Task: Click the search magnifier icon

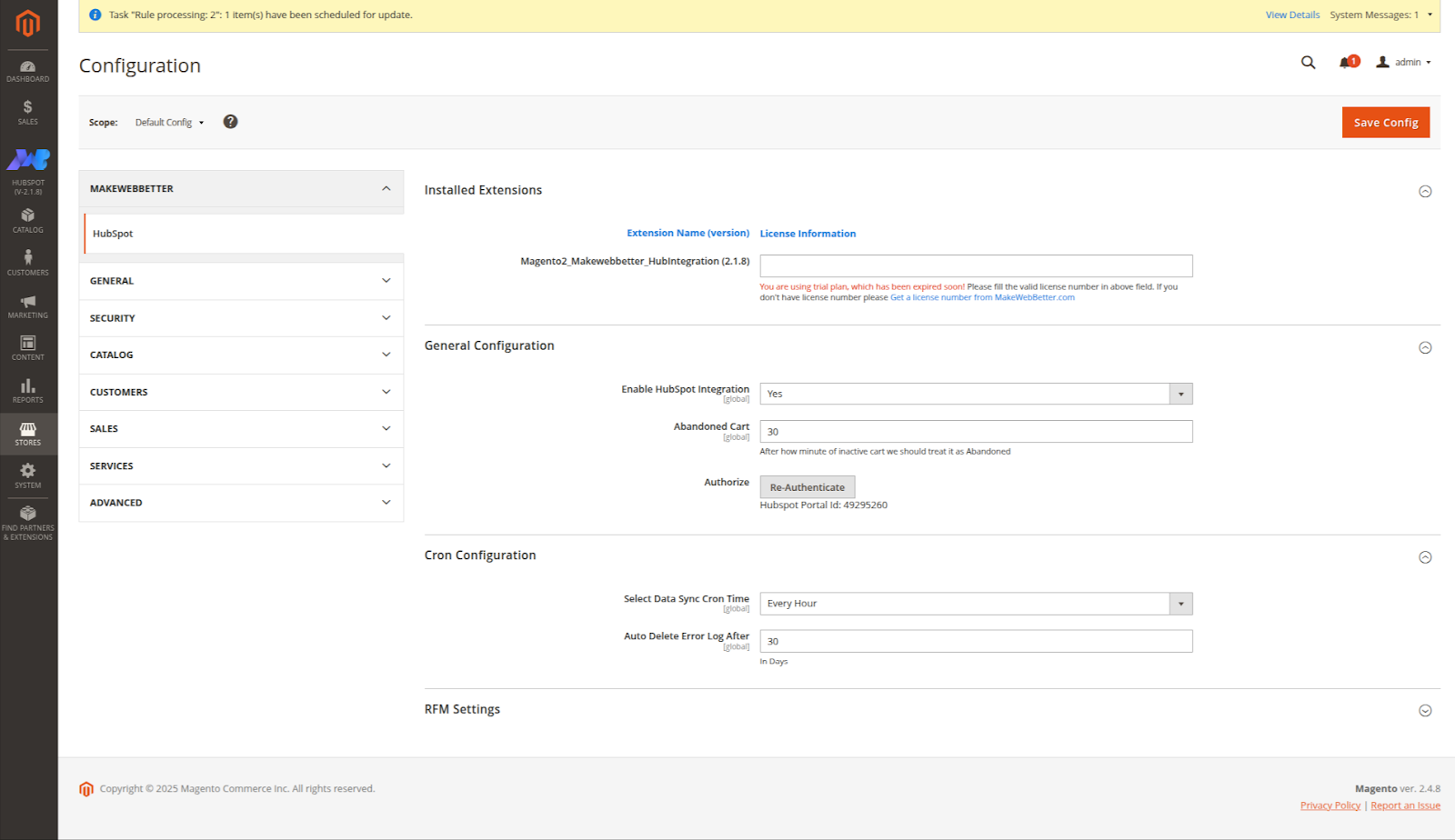Action: point(1308,63)
